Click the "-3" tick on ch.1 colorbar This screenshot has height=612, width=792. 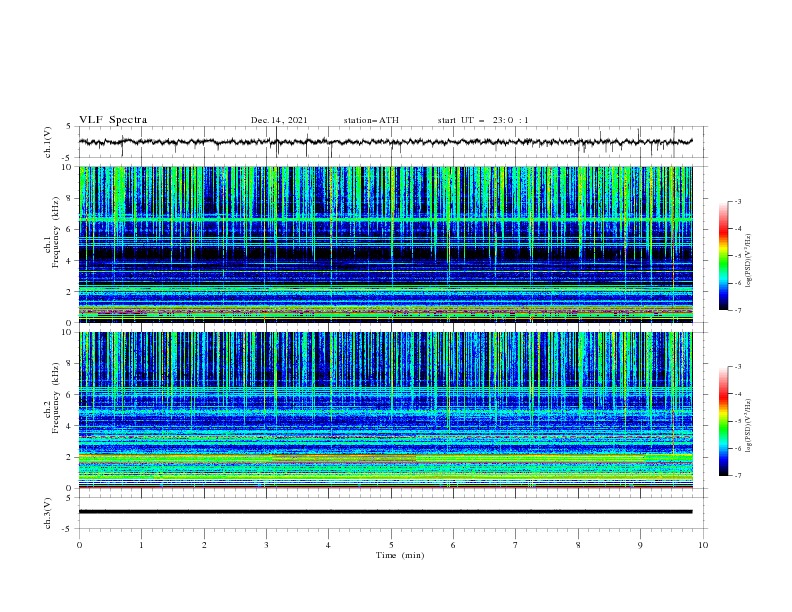[x=737, y=201]
